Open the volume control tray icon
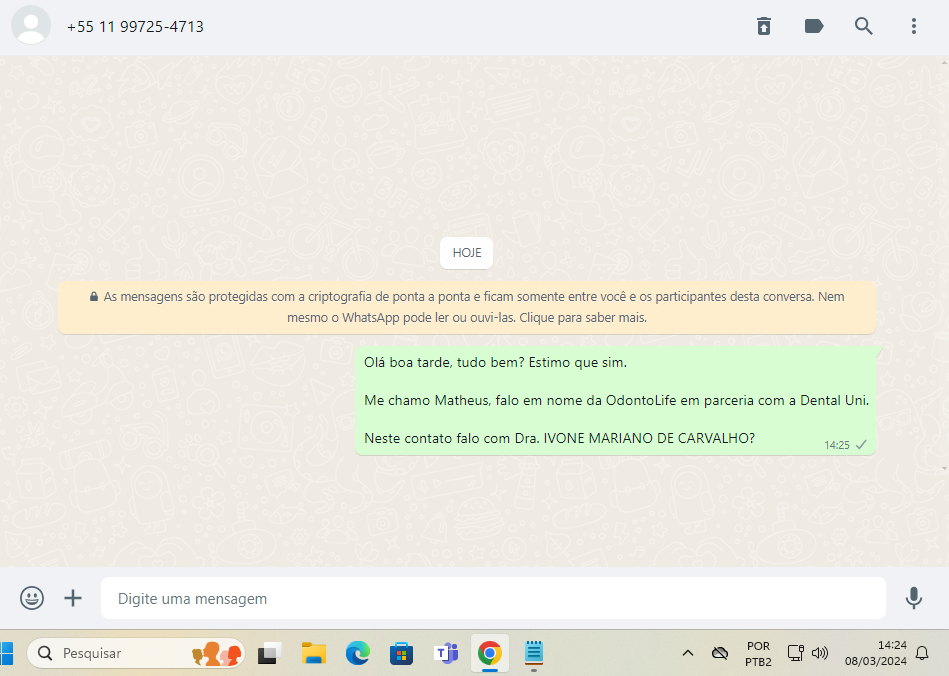949x676 pixels. coord(820,653)
